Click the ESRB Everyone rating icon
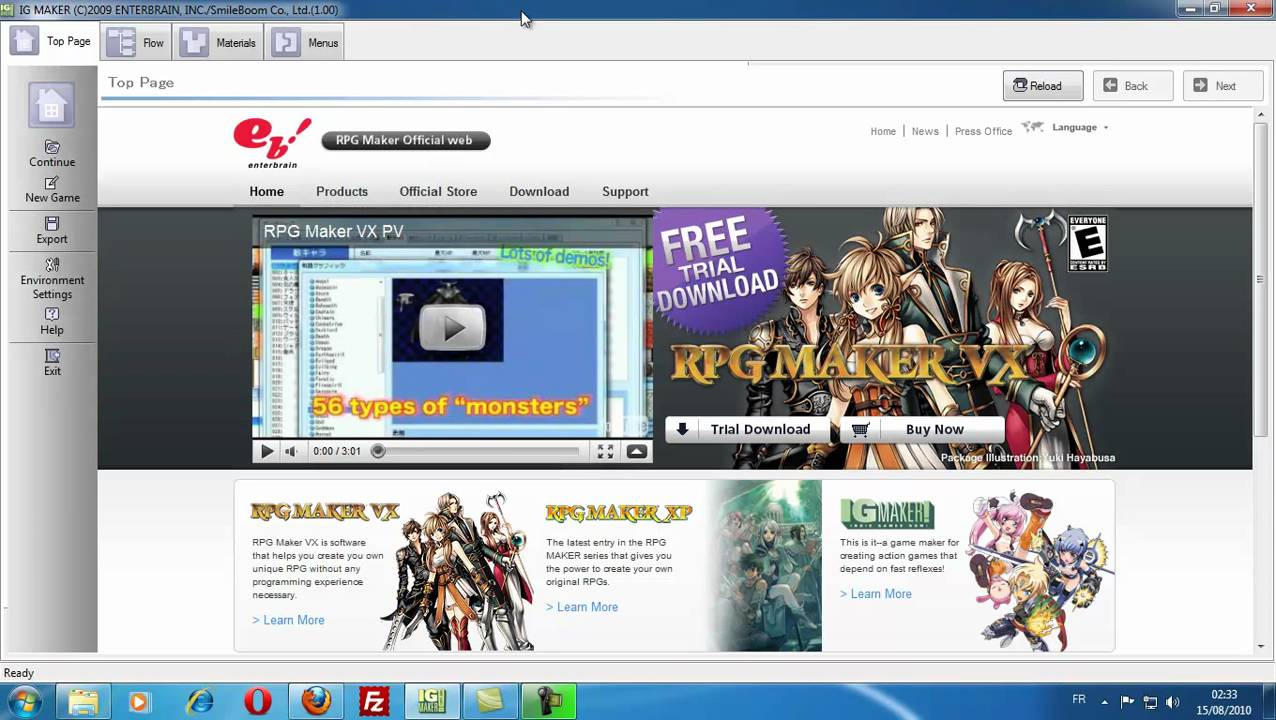Viewport: 1276px width, 720px height. tap(1087, 243)
